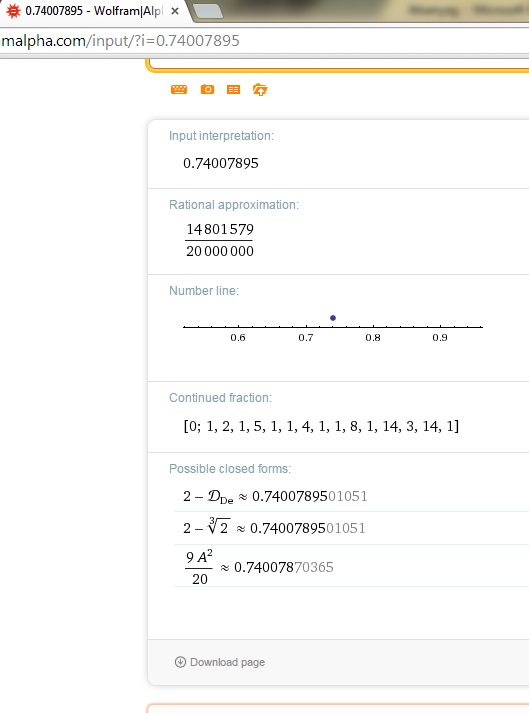Click the rational approximation fraction 14801579/20000000
The width and height of the screenshot is (529, 713).
(x=220, y=240)
